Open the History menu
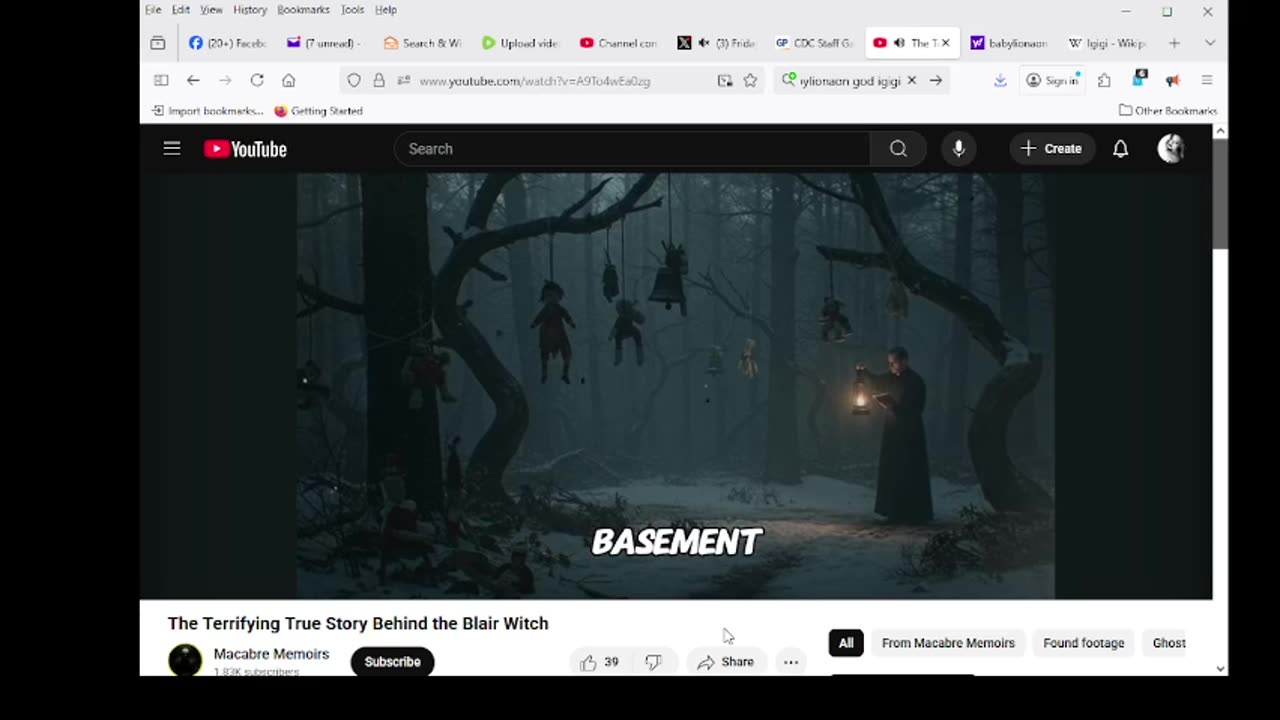This screenshot has height=720, width=1280. pos(250,10)
